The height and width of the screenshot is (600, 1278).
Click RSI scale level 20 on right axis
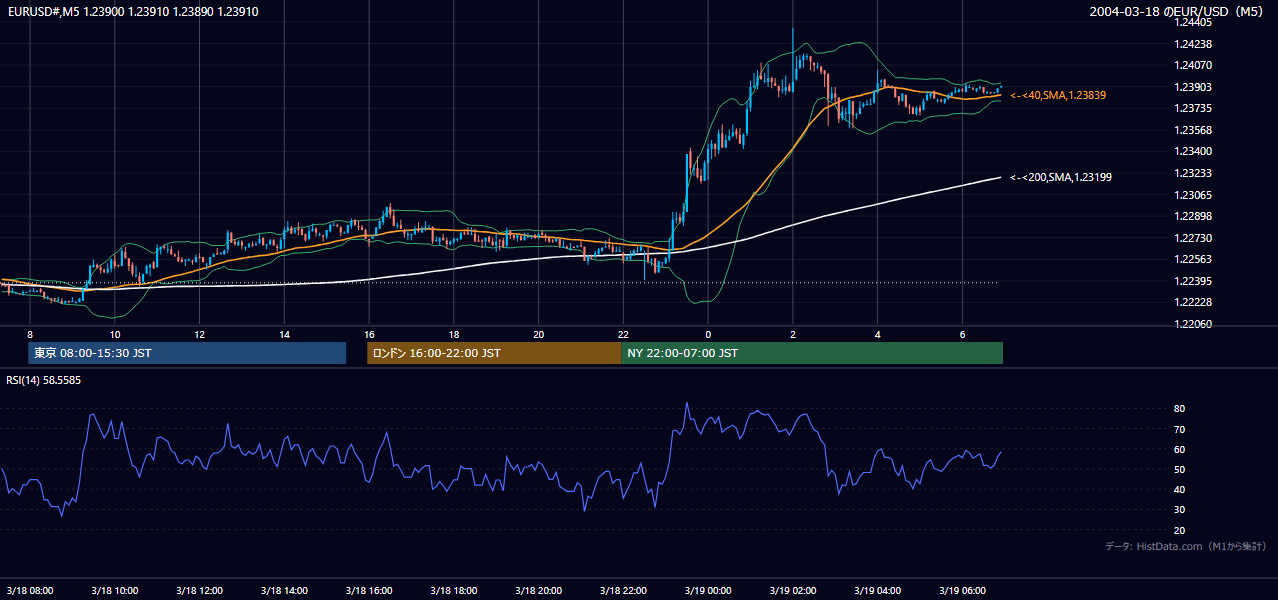click(x=1180, y=530)
